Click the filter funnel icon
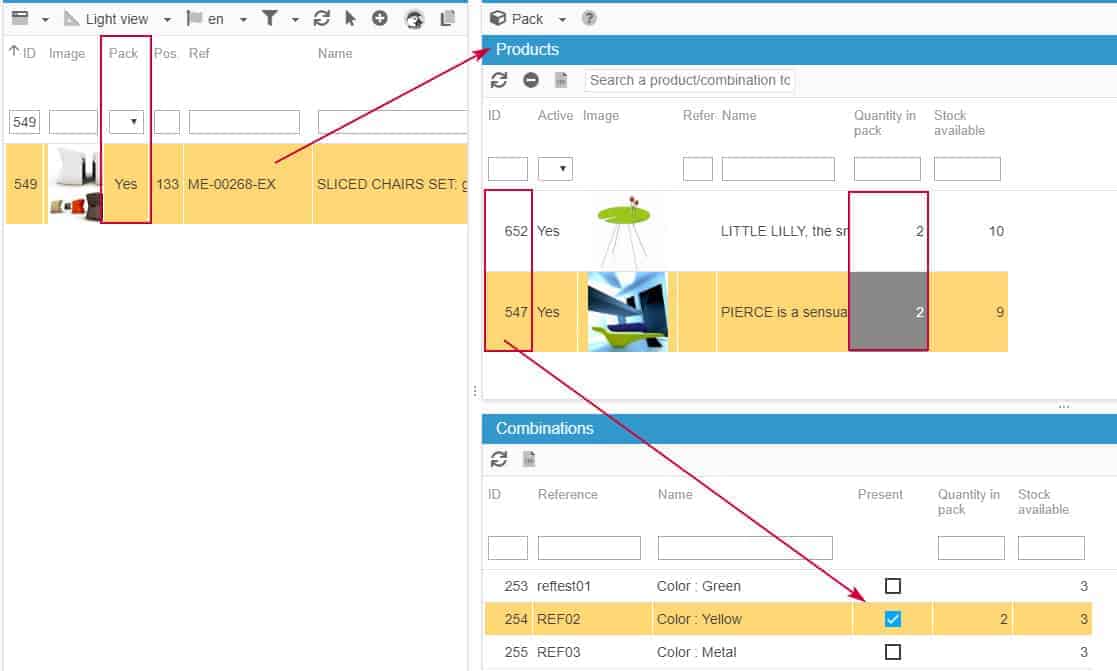1117x671 pixels. 270,19
